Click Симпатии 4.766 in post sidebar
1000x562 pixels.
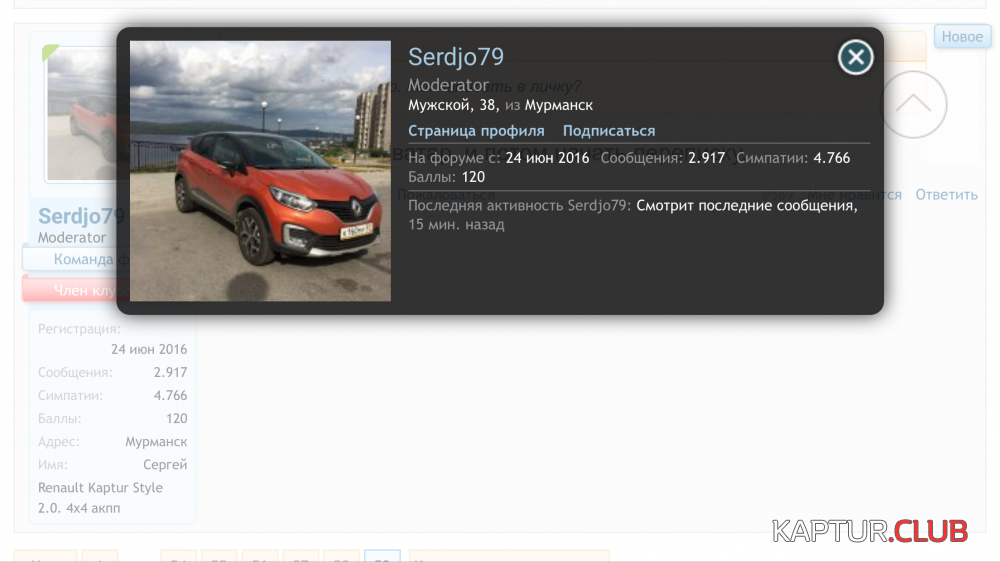tap(170, 395)
